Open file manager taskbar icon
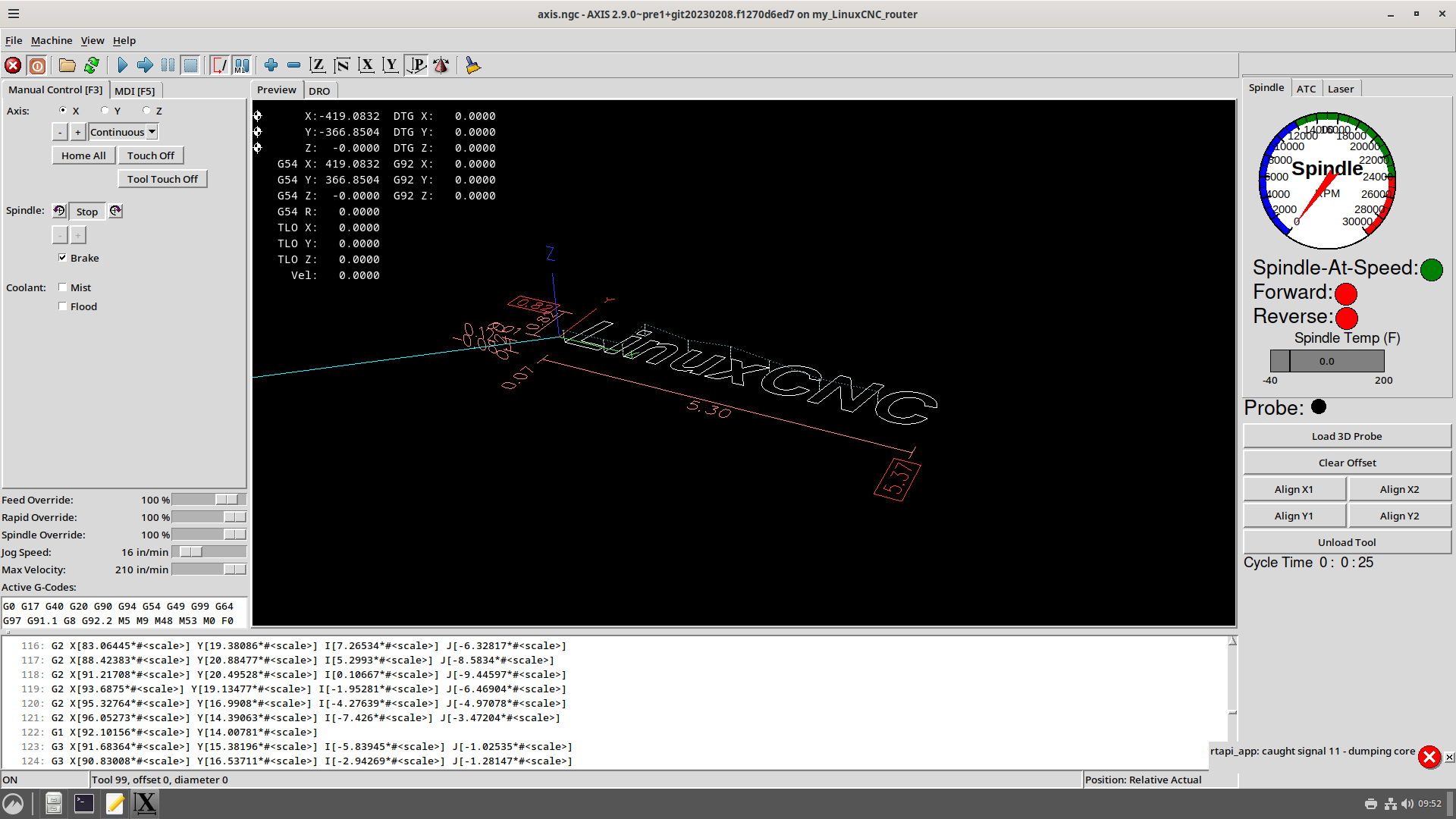The height and width of the screenshot is (819, 1456). point(53,803)
